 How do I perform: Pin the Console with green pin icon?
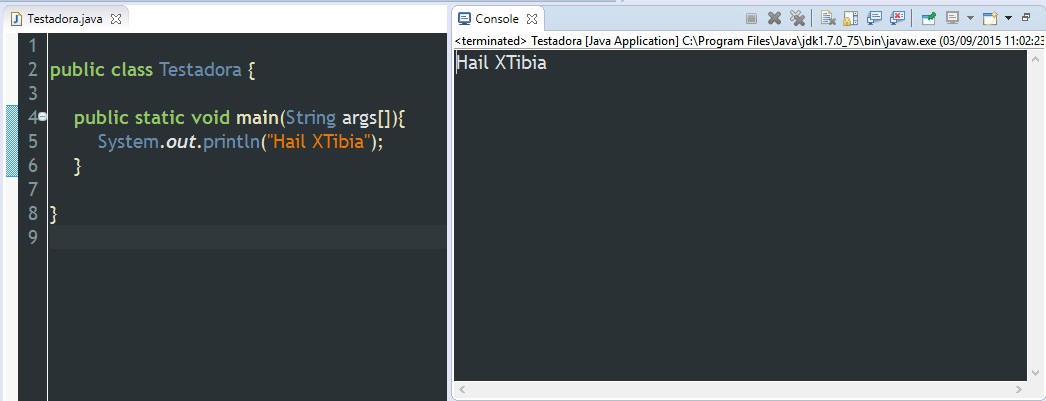pos(929,18)
